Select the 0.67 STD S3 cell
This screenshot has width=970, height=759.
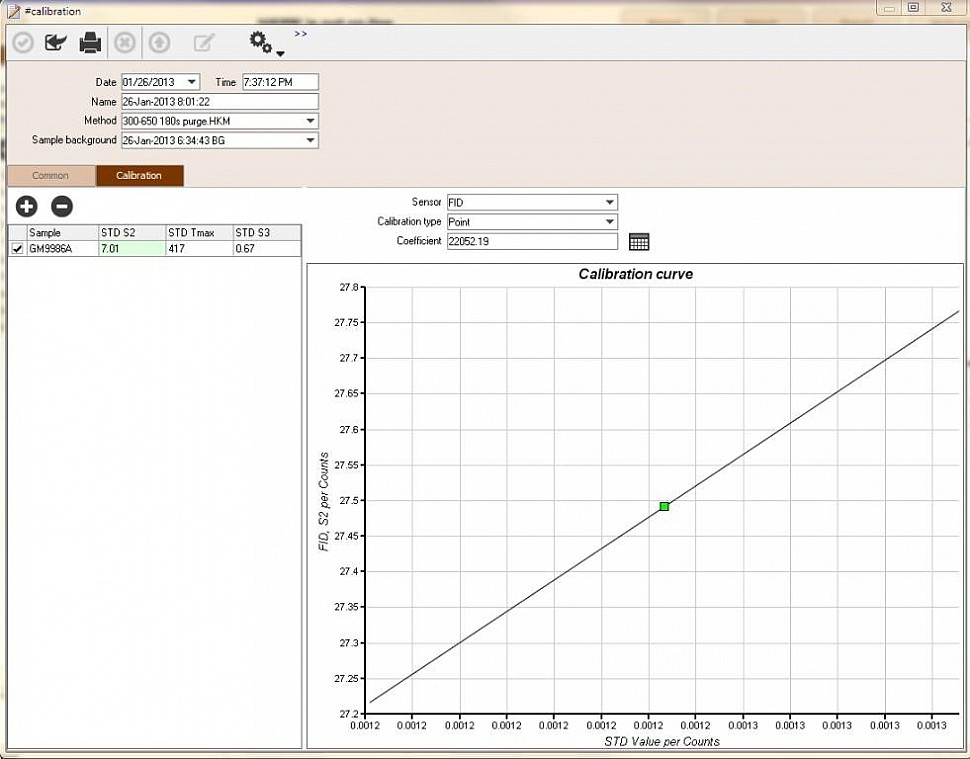[x=267, y=249]
